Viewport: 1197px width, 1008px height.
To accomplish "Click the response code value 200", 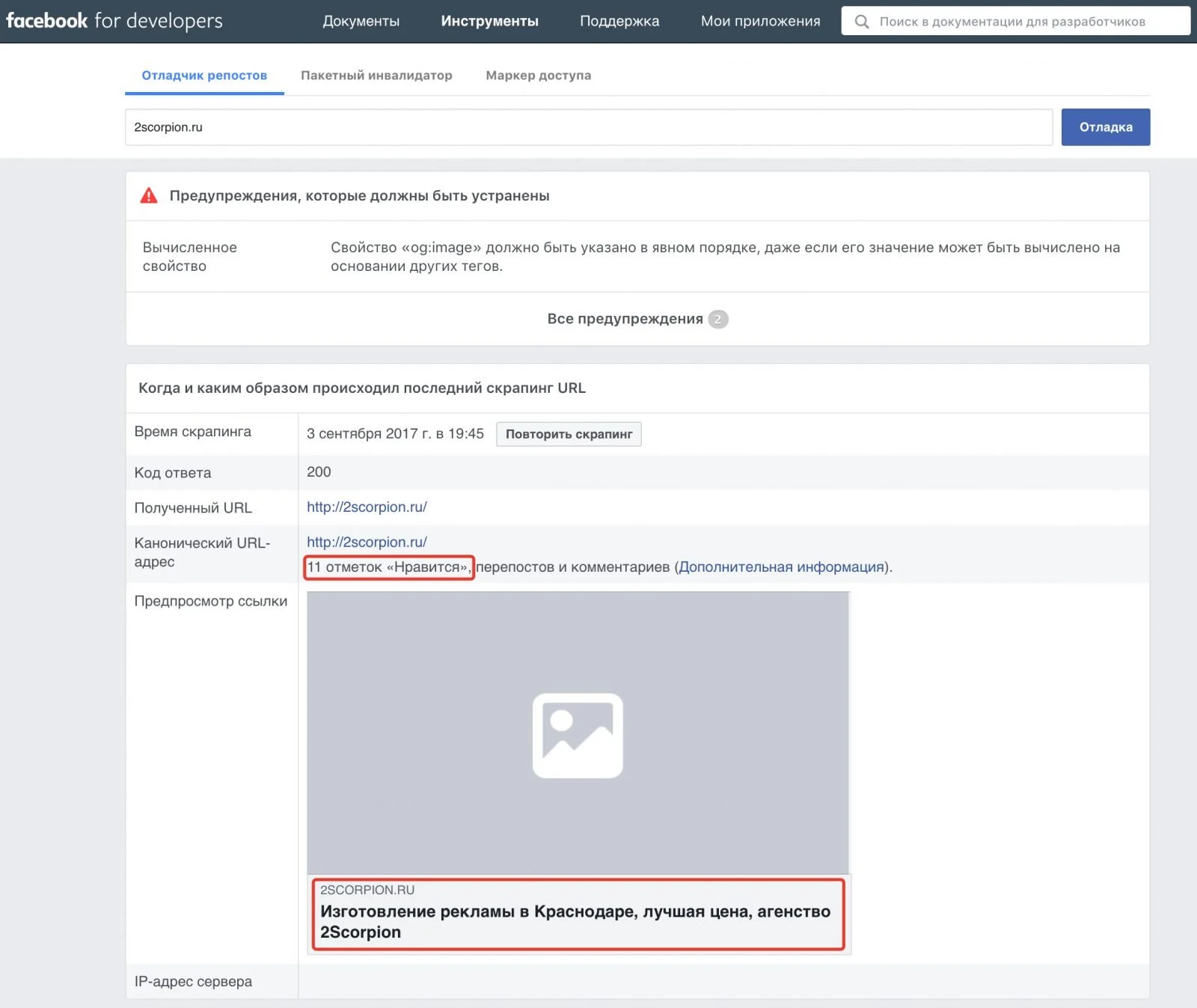I will pos(319,472).
